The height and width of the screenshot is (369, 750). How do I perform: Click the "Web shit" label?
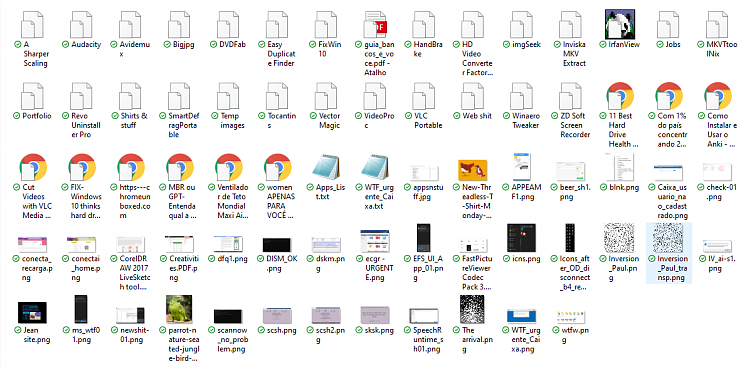477,116
